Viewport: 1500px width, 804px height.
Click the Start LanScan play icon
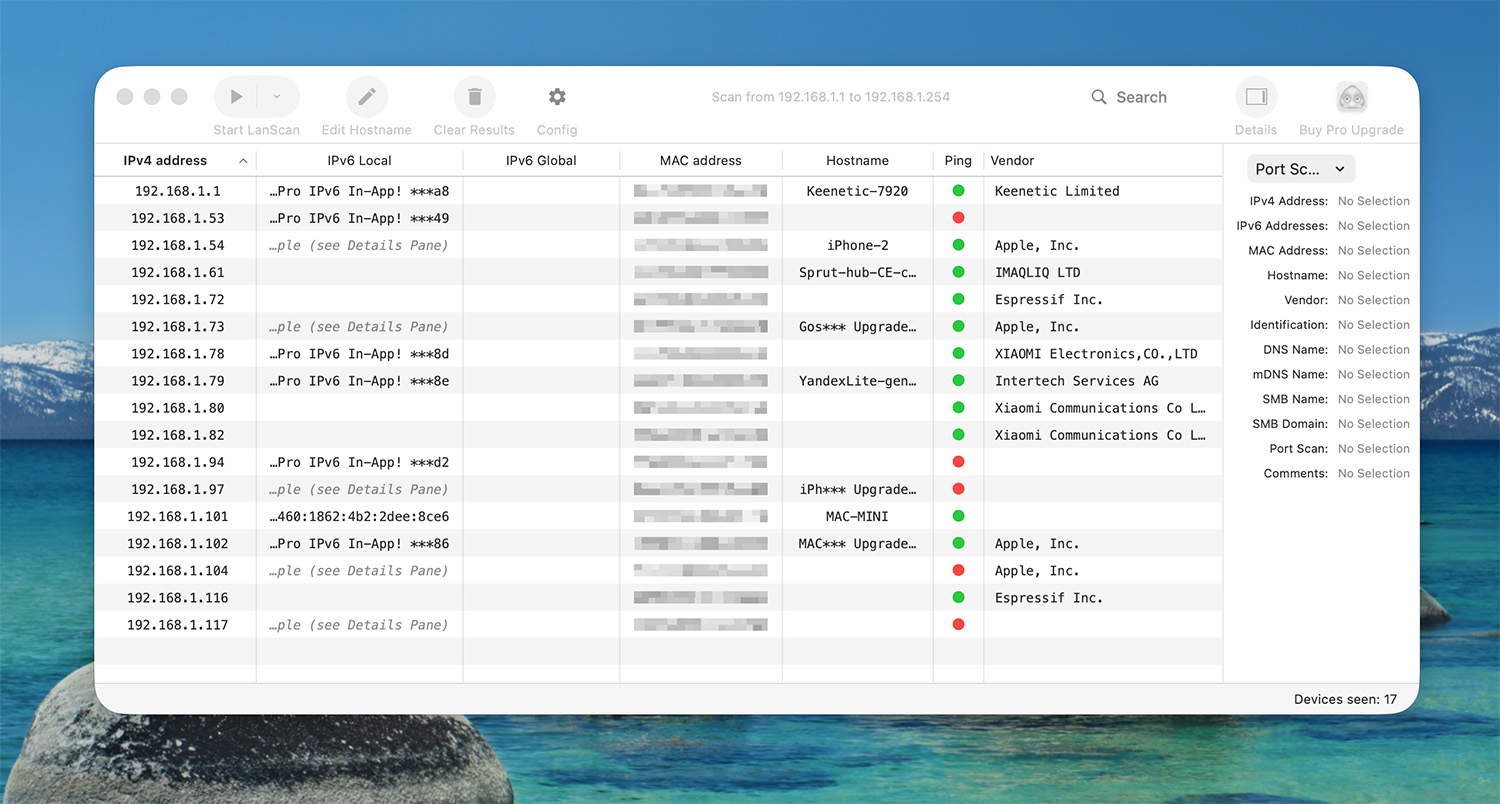pyautogui.click(x=237, y=97)
